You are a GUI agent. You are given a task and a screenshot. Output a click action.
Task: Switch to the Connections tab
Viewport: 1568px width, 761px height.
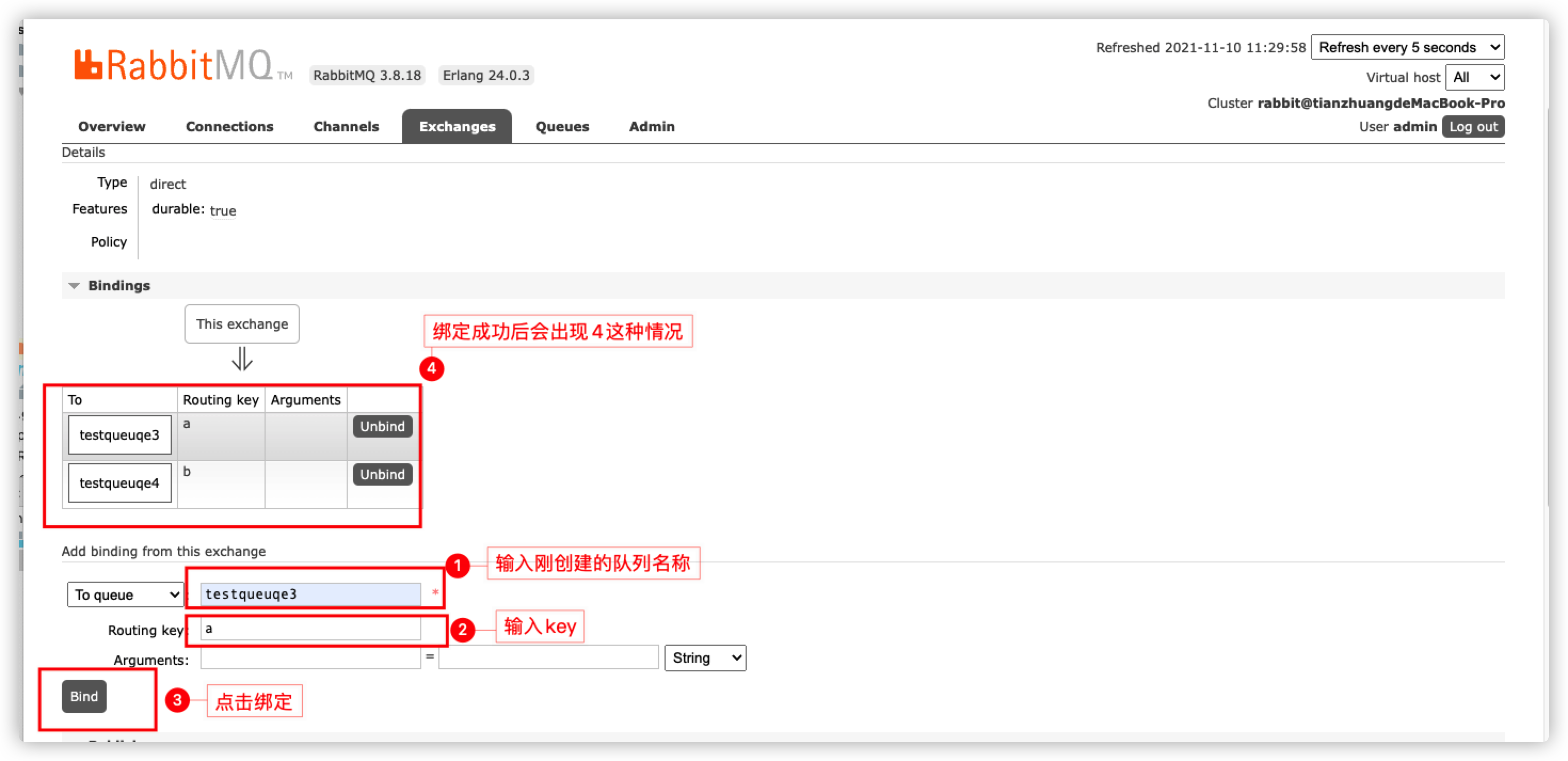pyautogui.click(x=229, y=126)
